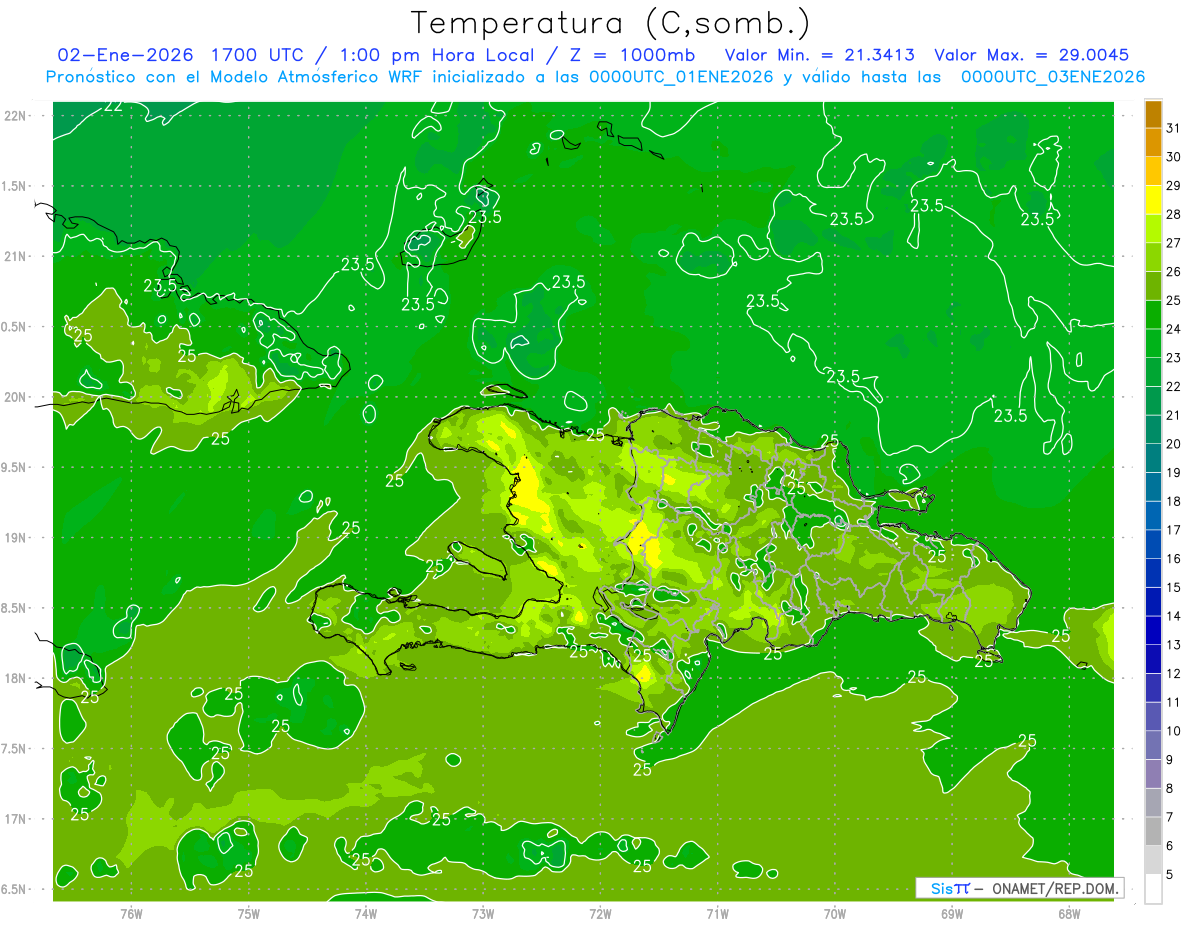1200x927 pixels.
Task: Pick the green 24–25 legend swatch
Action: (x=1153, y=314)
